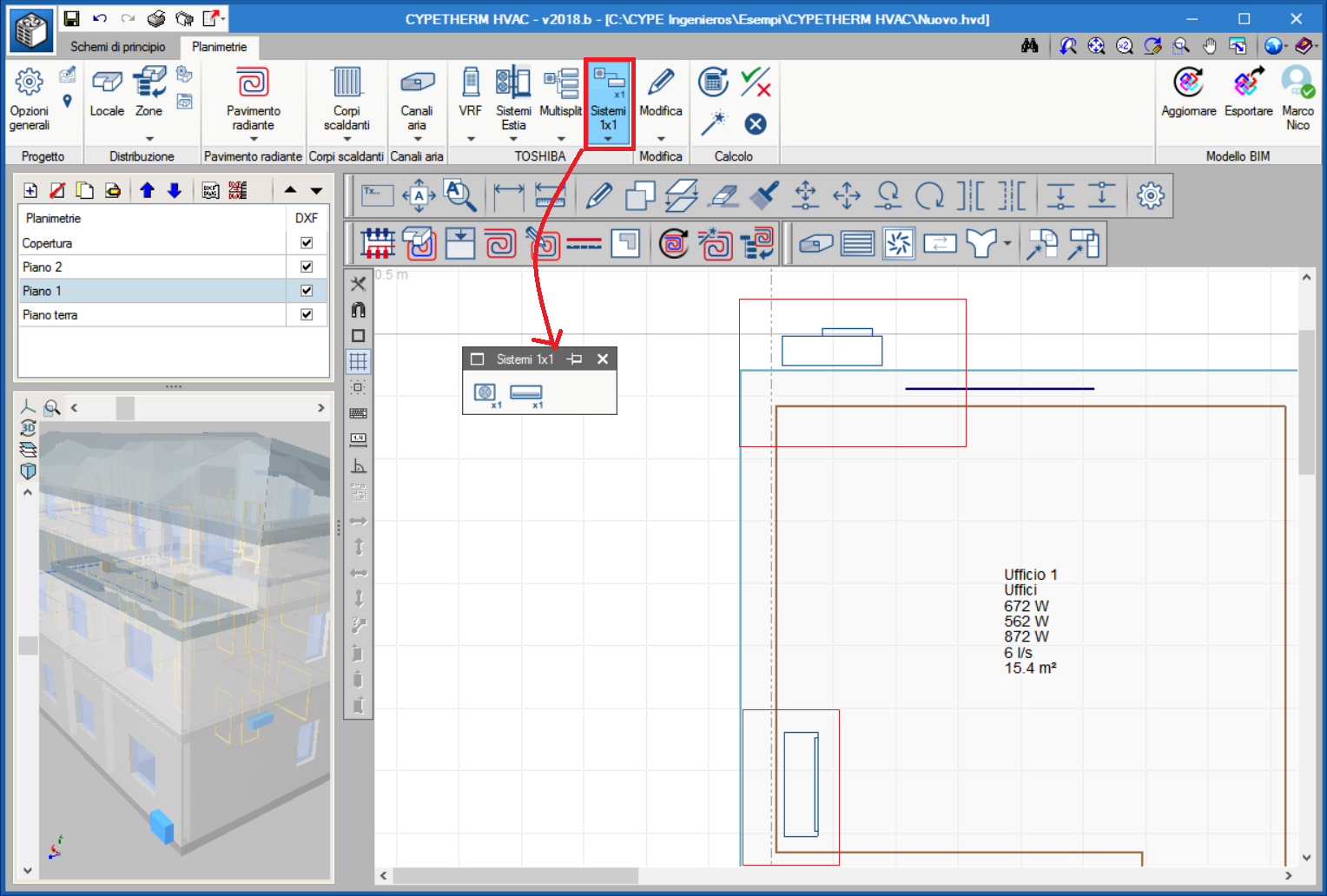
Task: Toggle layers view icon in 3D panel
Action: [x=28, y=449]
